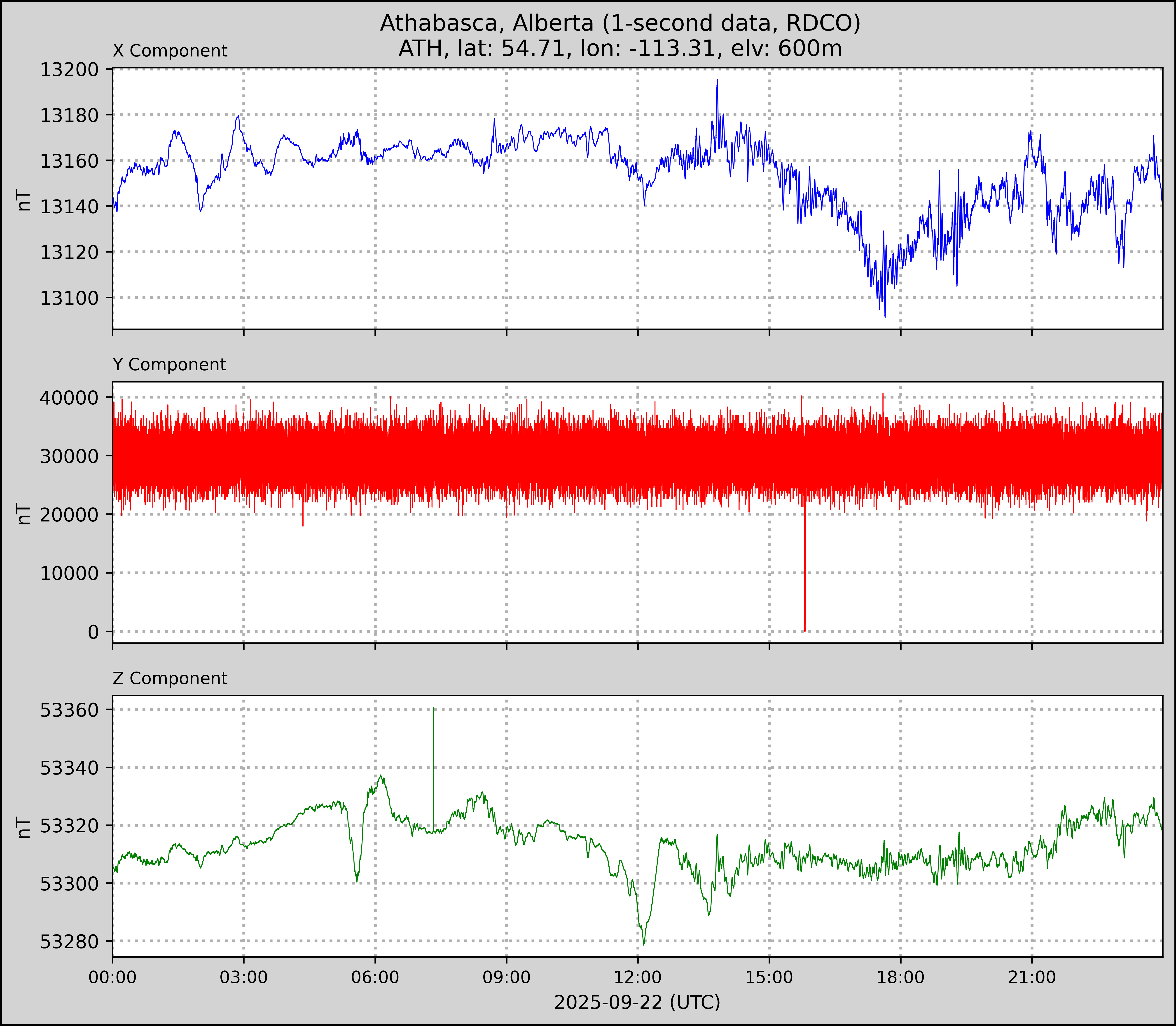Click the 06:00 x-axis tick label

click(375, 977)
